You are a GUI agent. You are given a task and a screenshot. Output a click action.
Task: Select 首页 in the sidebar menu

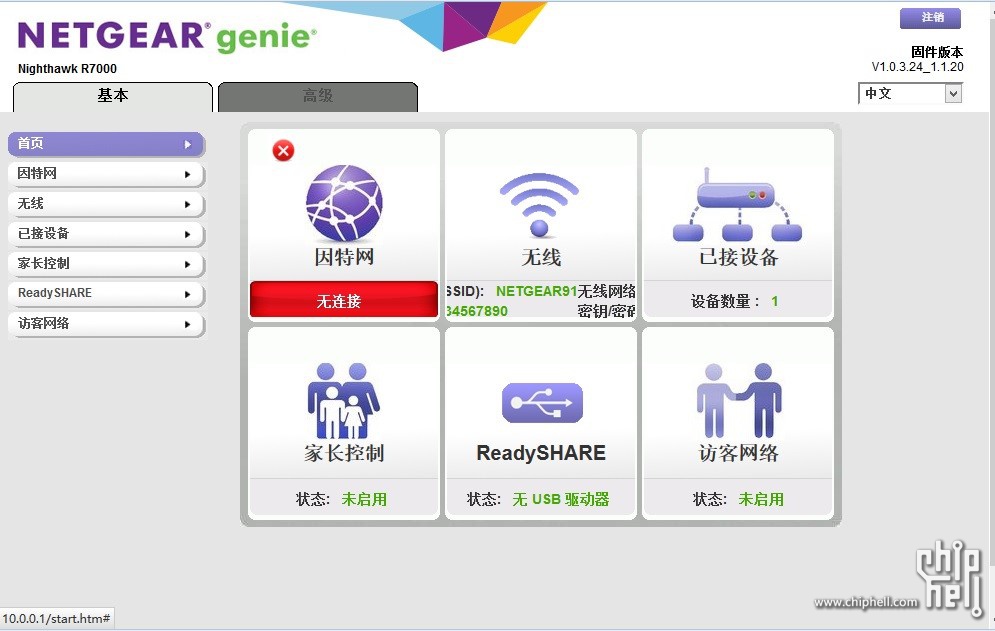[106, 144]
